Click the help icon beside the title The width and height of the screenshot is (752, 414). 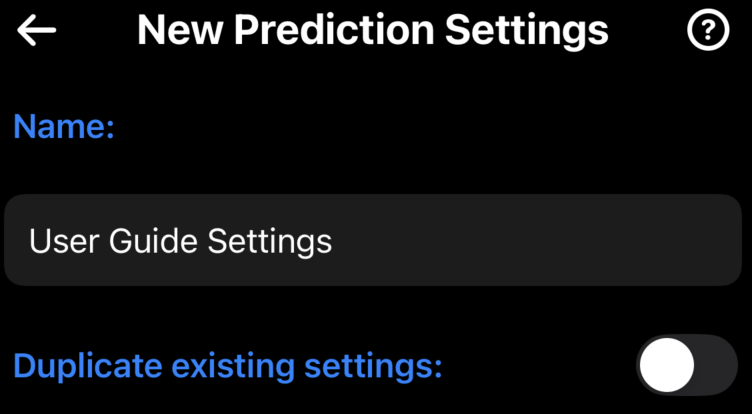coord(708,31)
